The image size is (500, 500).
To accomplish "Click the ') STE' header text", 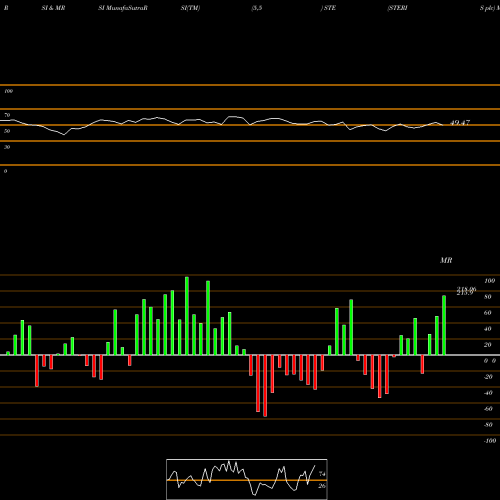I will click(328, 8).
